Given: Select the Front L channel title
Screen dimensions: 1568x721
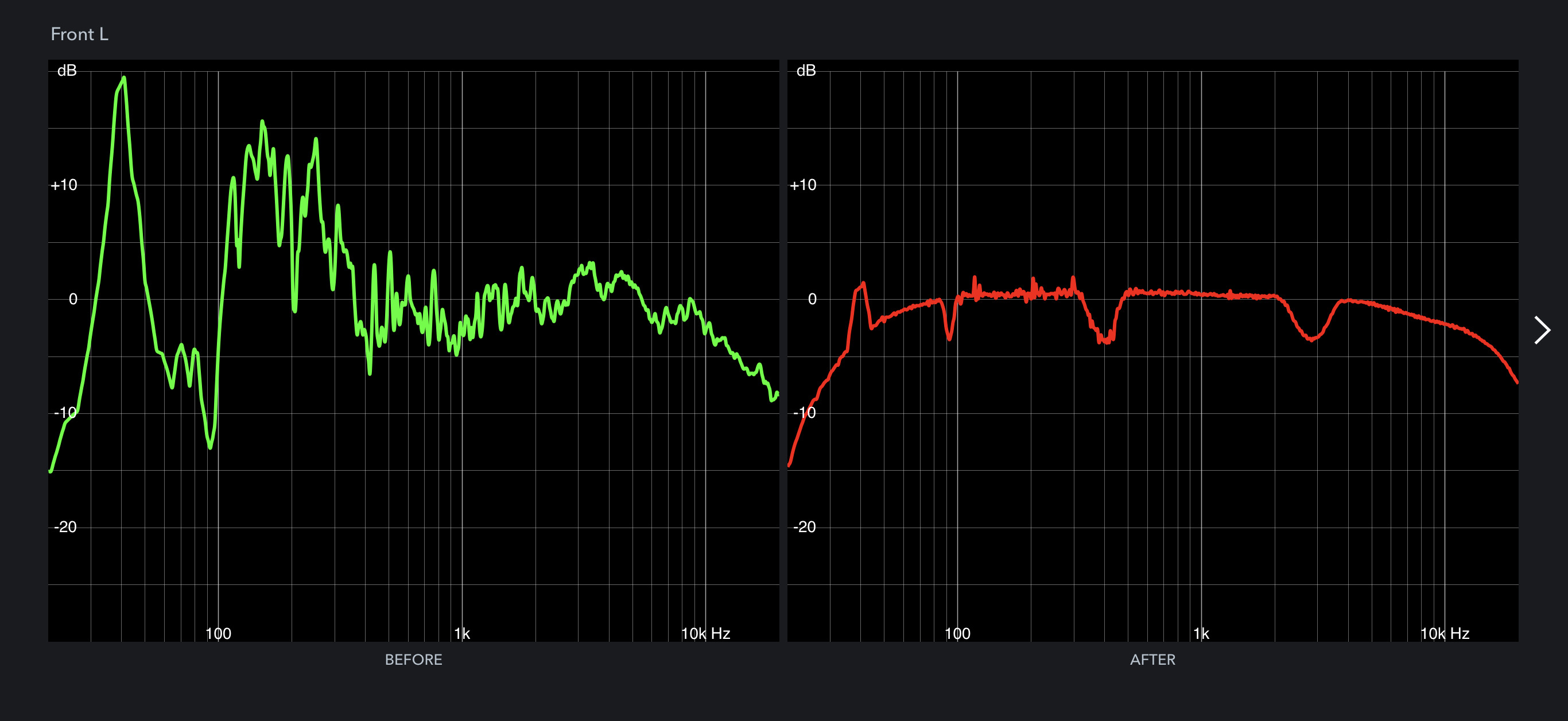Looking at the screenshot, I should 79,34.
